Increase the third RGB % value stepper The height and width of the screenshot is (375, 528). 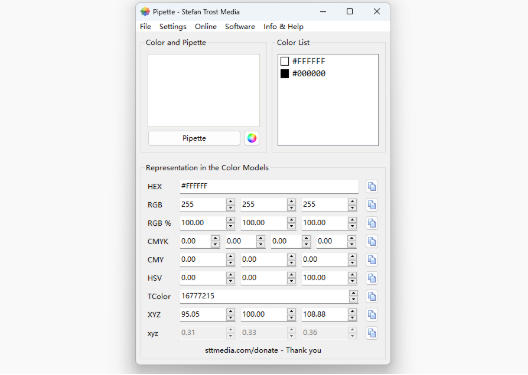[x=352, y=220]
